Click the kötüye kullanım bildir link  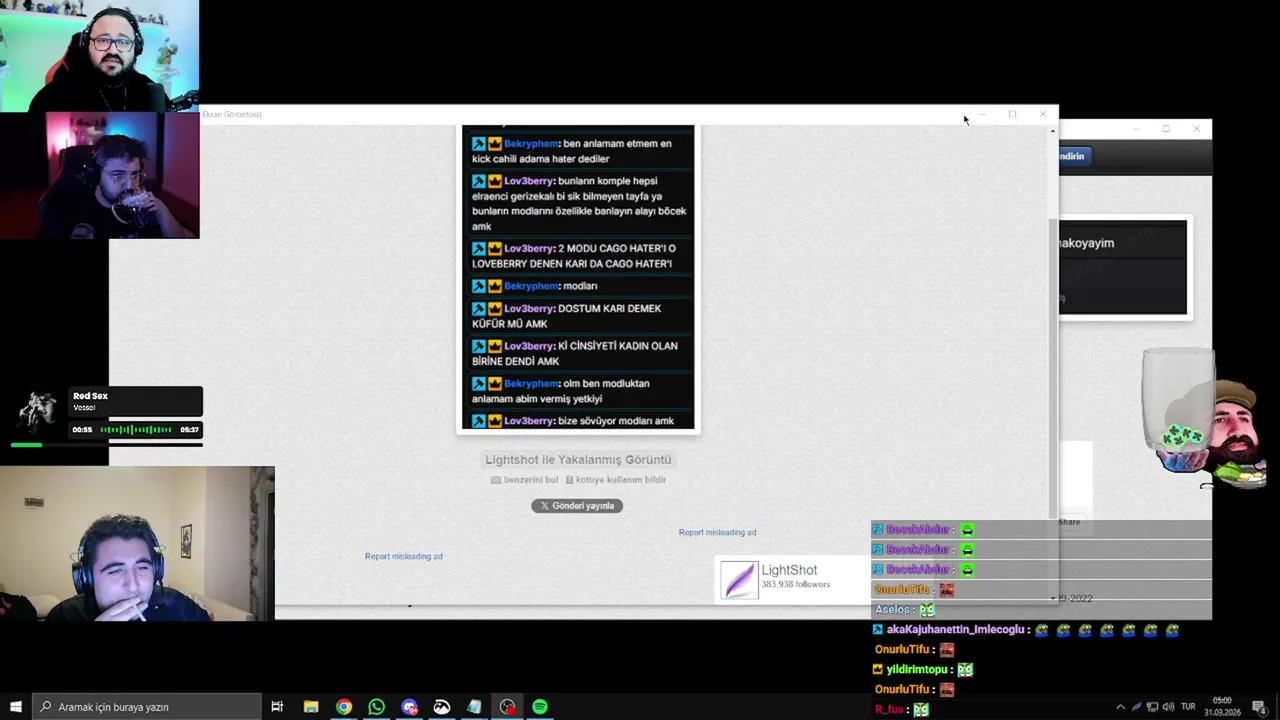point(620,480)
